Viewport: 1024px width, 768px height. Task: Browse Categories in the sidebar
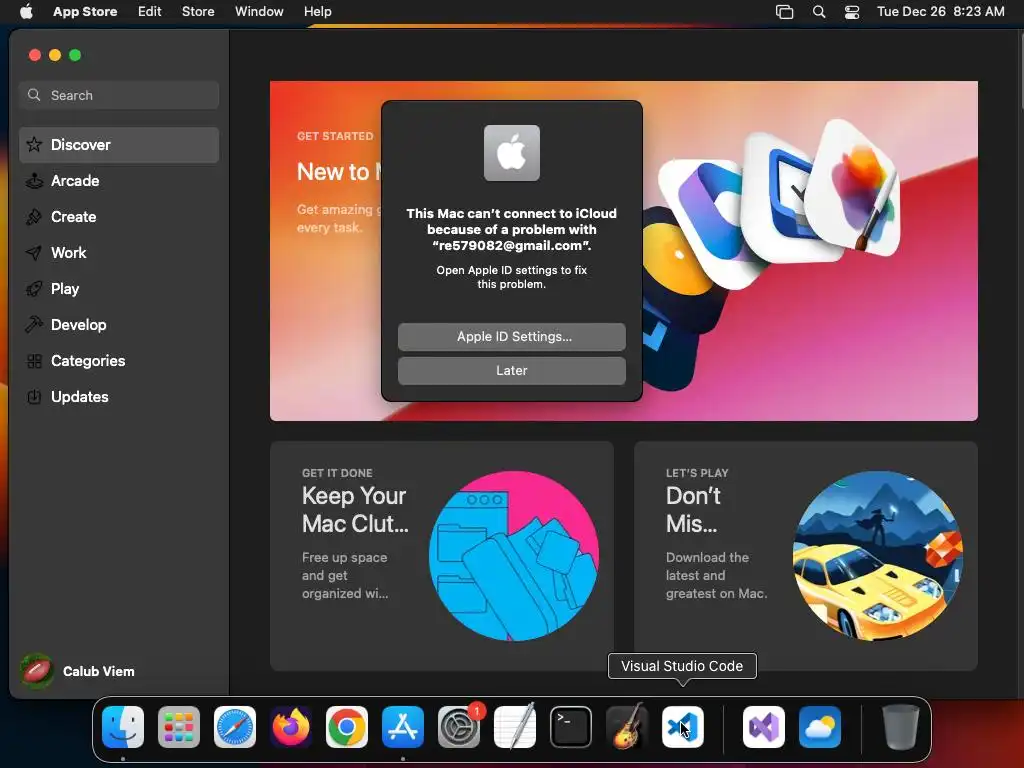pos(119,360)
